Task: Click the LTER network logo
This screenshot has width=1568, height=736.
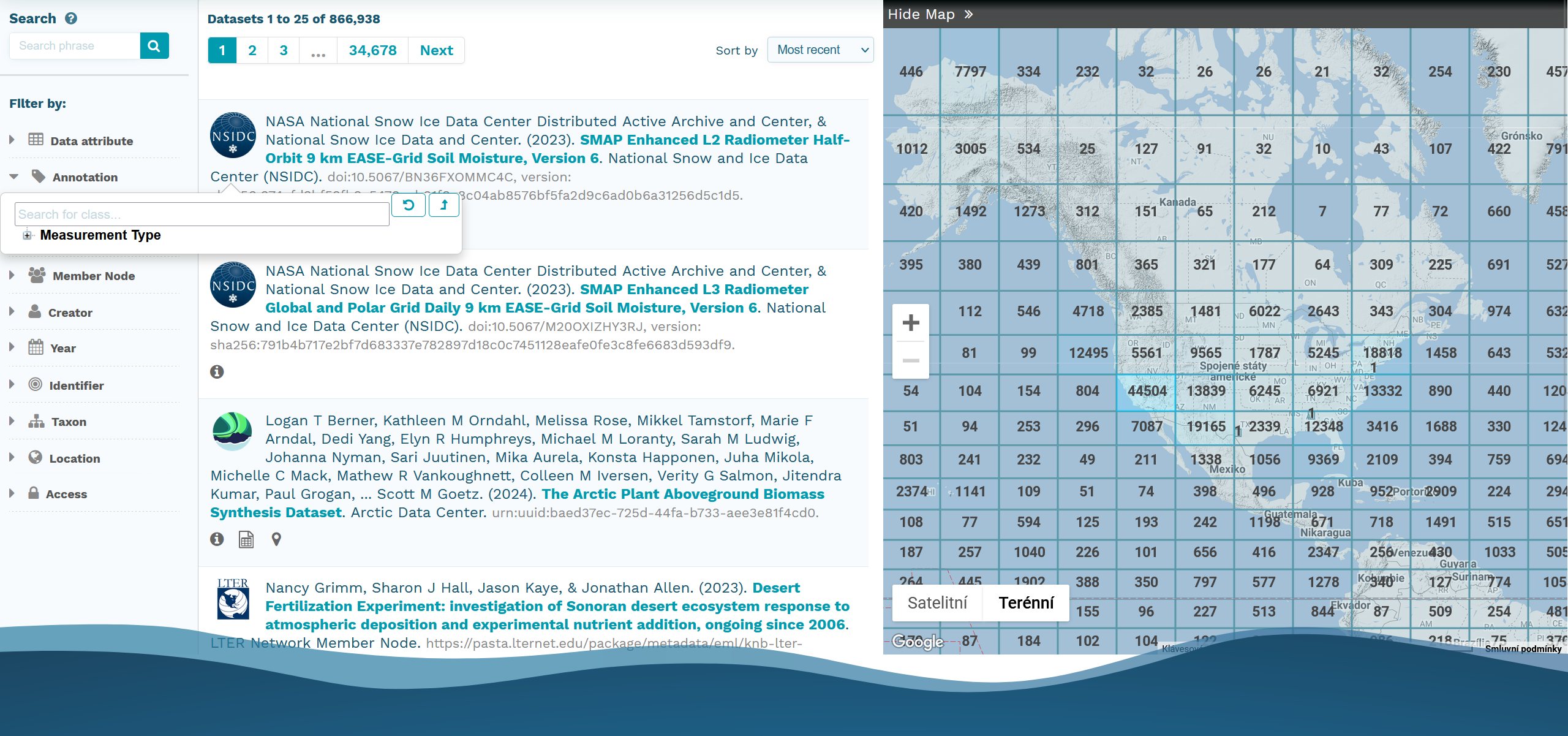Action: point(233,599)
